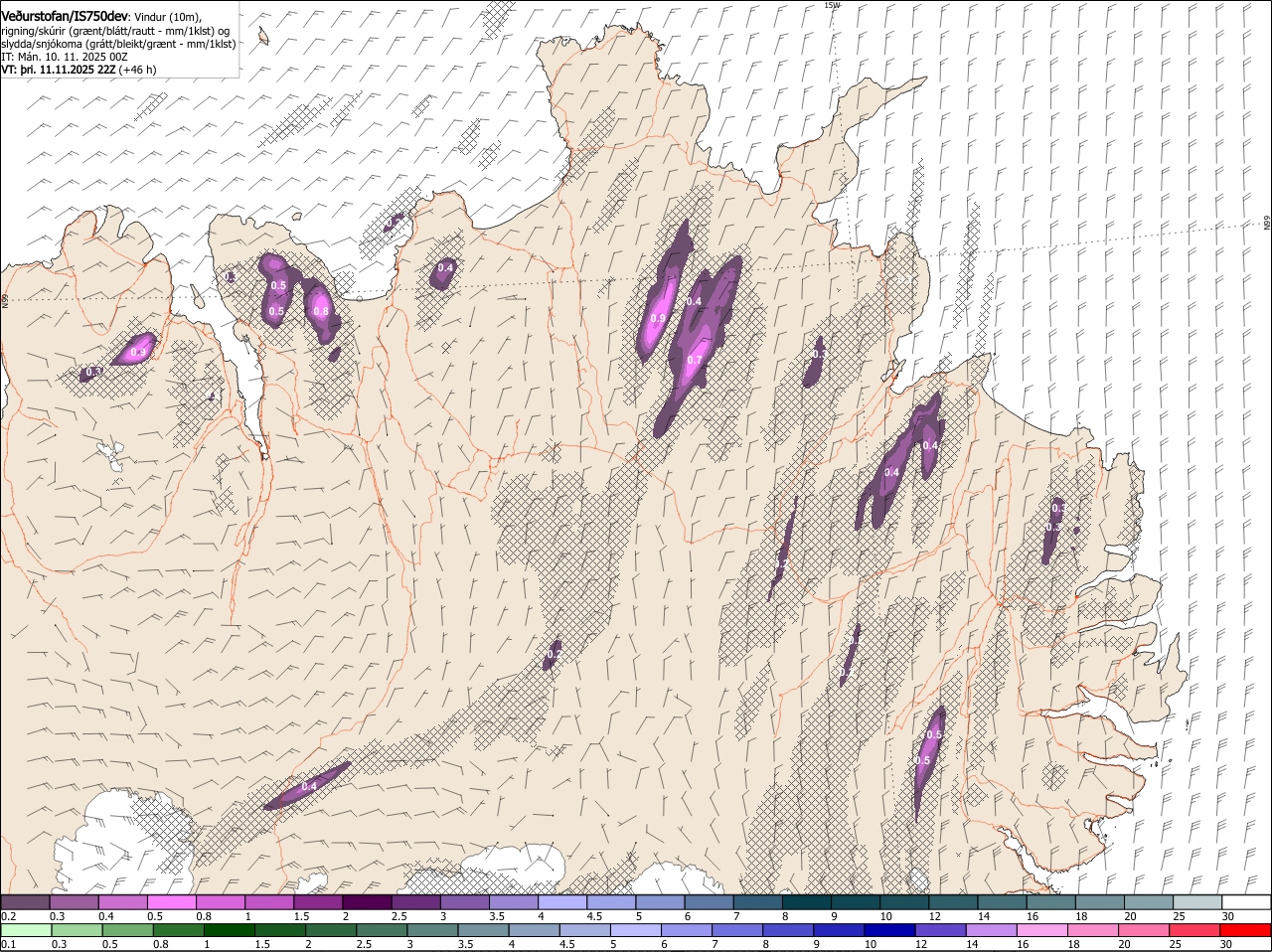This screenshot has height=952, width=1272.
Task: Click the dark teal snow-scale swatch between 8 and 9
Action: coord(807,901)
